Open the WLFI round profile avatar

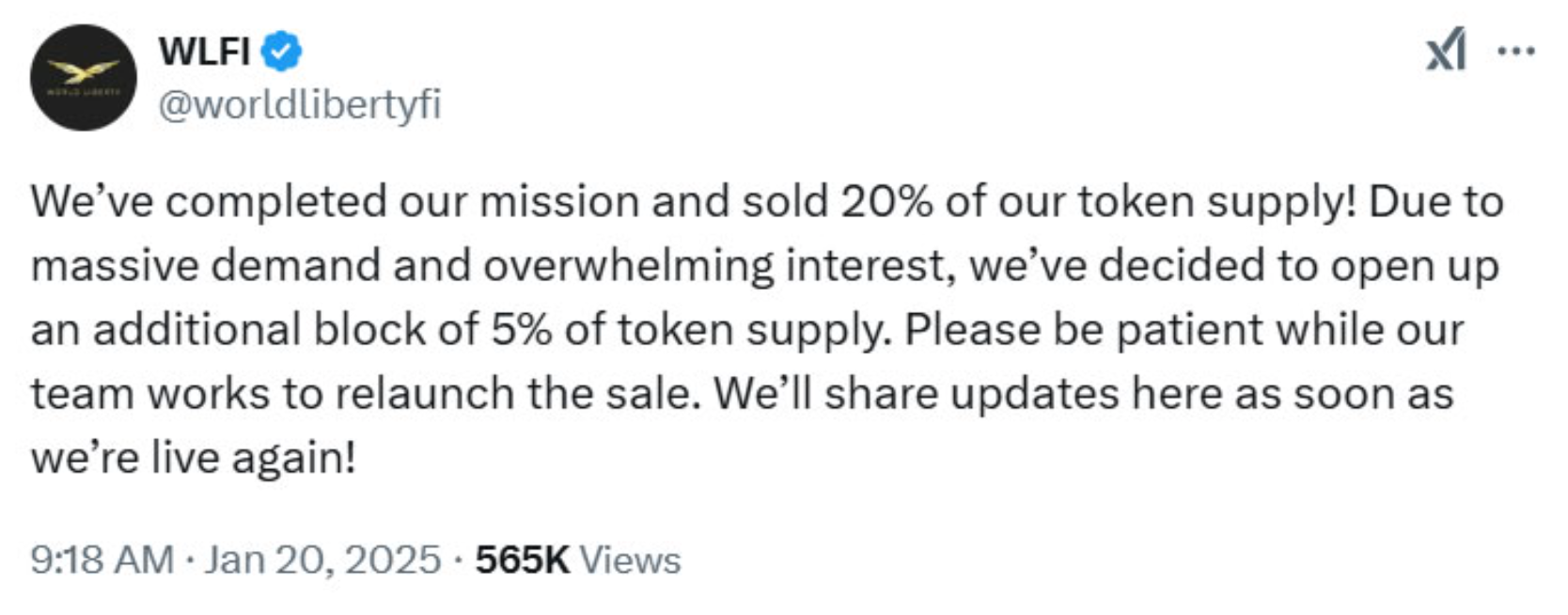click(x=84, y=77)
